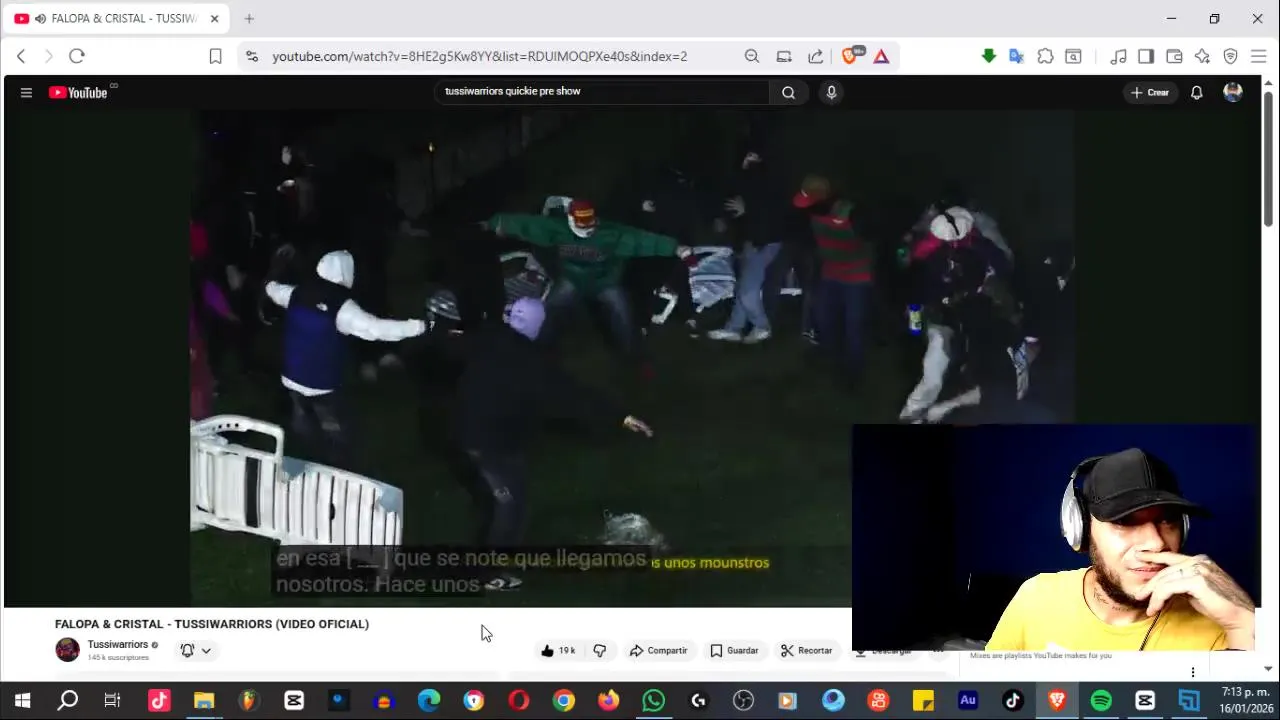The image size is (1280, 720).
Task: Open WhatsApp from taskbar
Action: [654, 701]
